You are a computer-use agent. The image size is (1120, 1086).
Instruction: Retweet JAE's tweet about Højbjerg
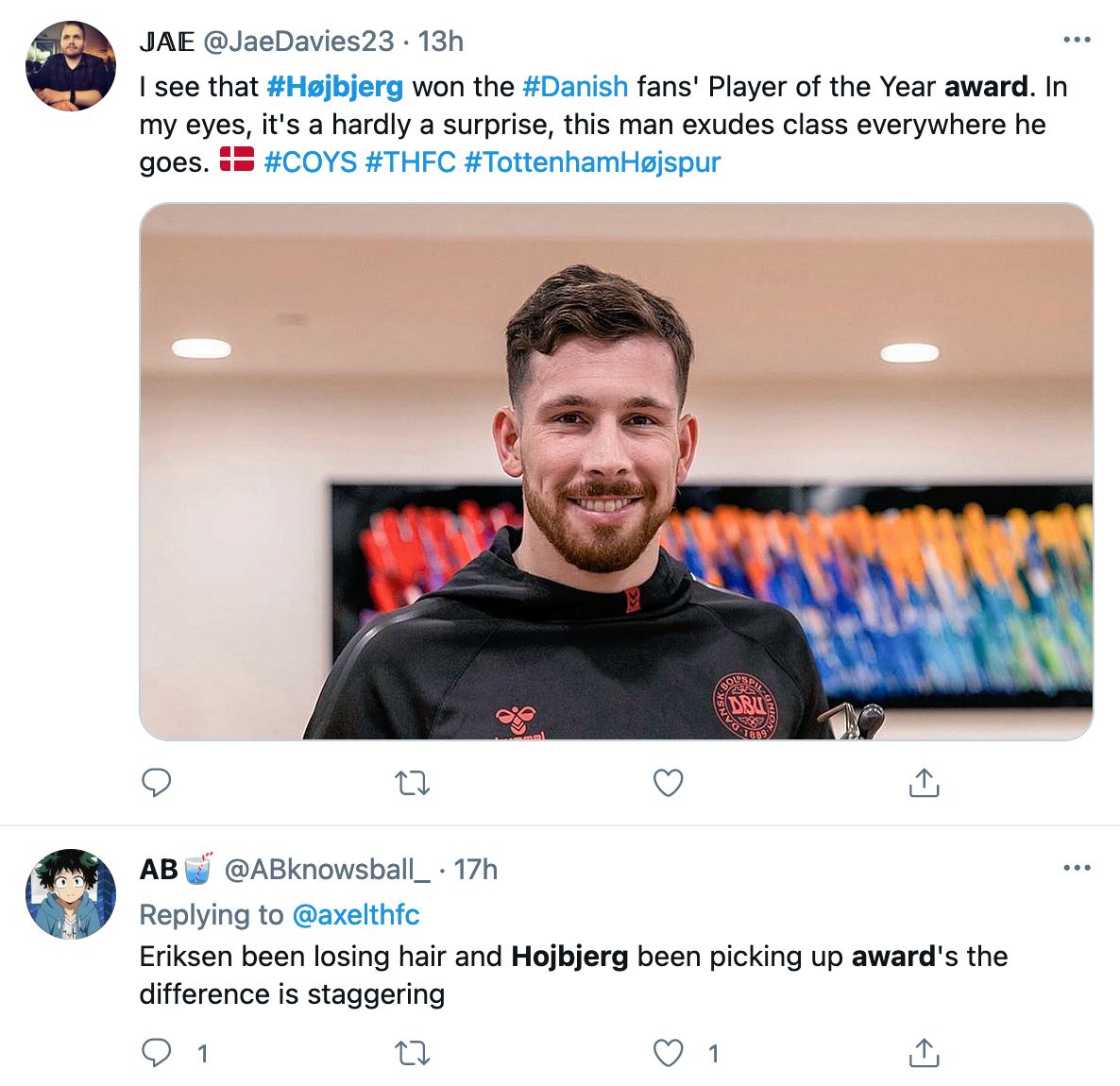click(412, 783)
